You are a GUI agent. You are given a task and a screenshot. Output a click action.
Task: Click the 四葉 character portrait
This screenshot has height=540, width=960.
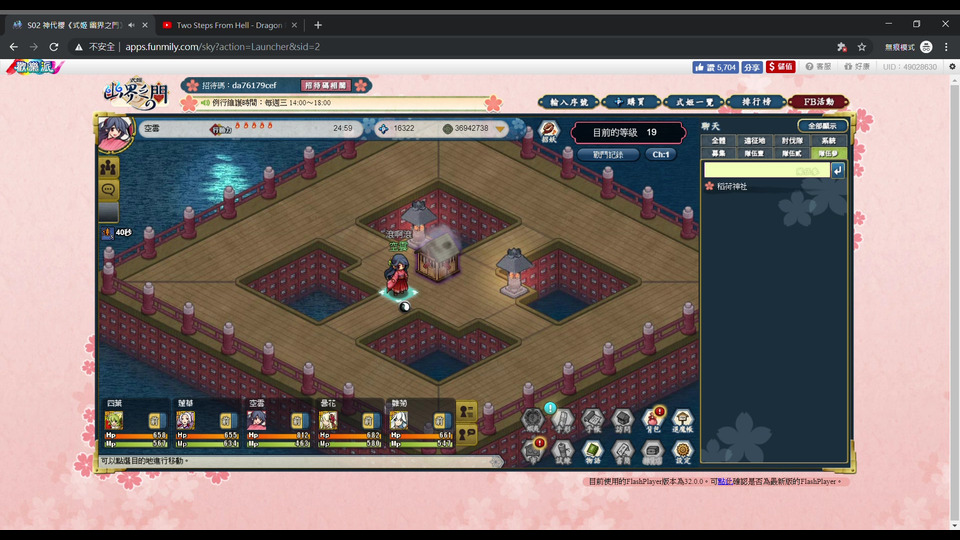click(x=114, y=421)
